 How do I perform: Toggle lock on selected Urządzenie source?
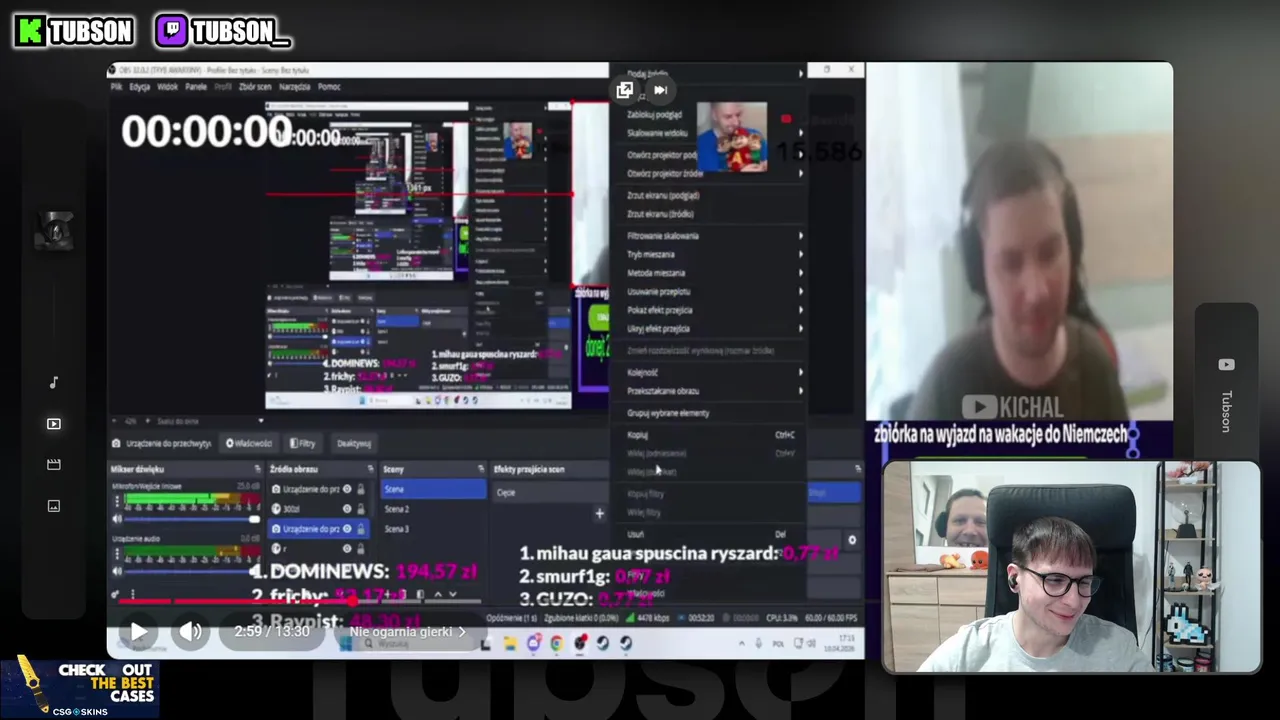360,529
